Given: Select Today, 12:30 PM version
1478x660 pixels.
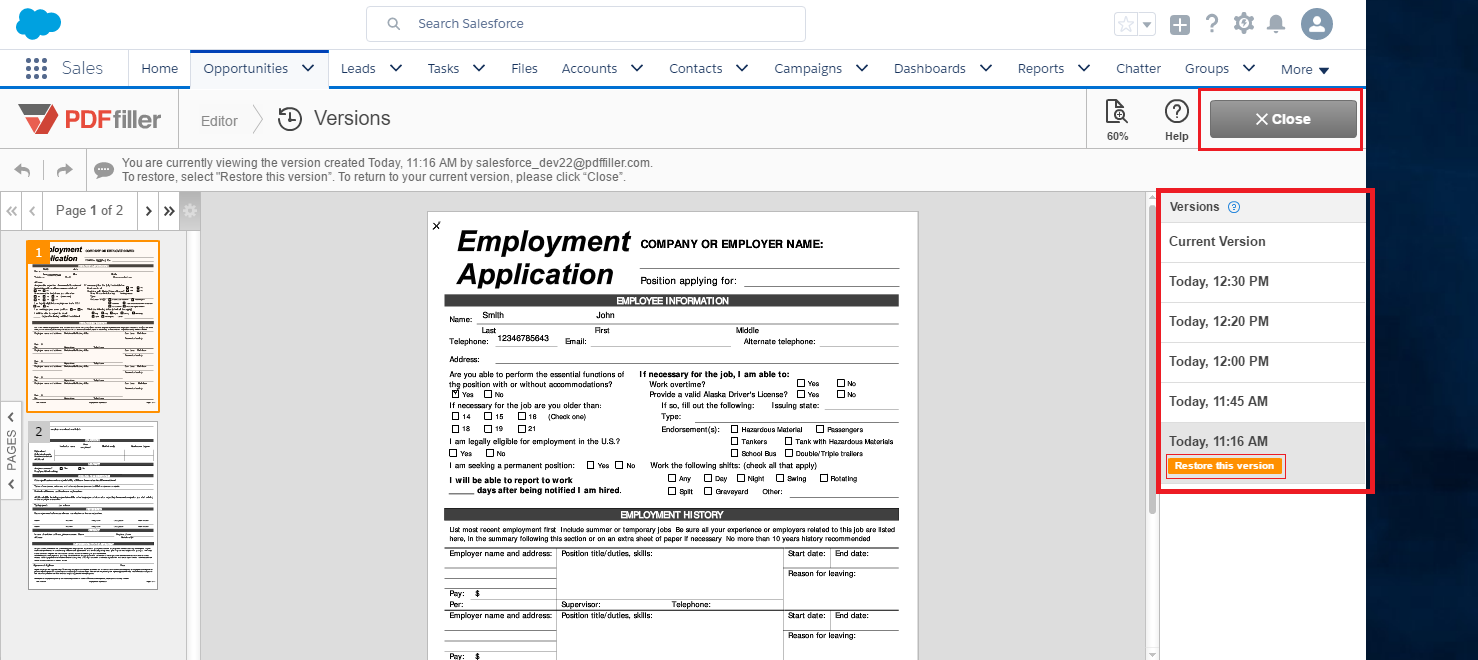Looking at the screenshot, I should (x=1263, y=282).
